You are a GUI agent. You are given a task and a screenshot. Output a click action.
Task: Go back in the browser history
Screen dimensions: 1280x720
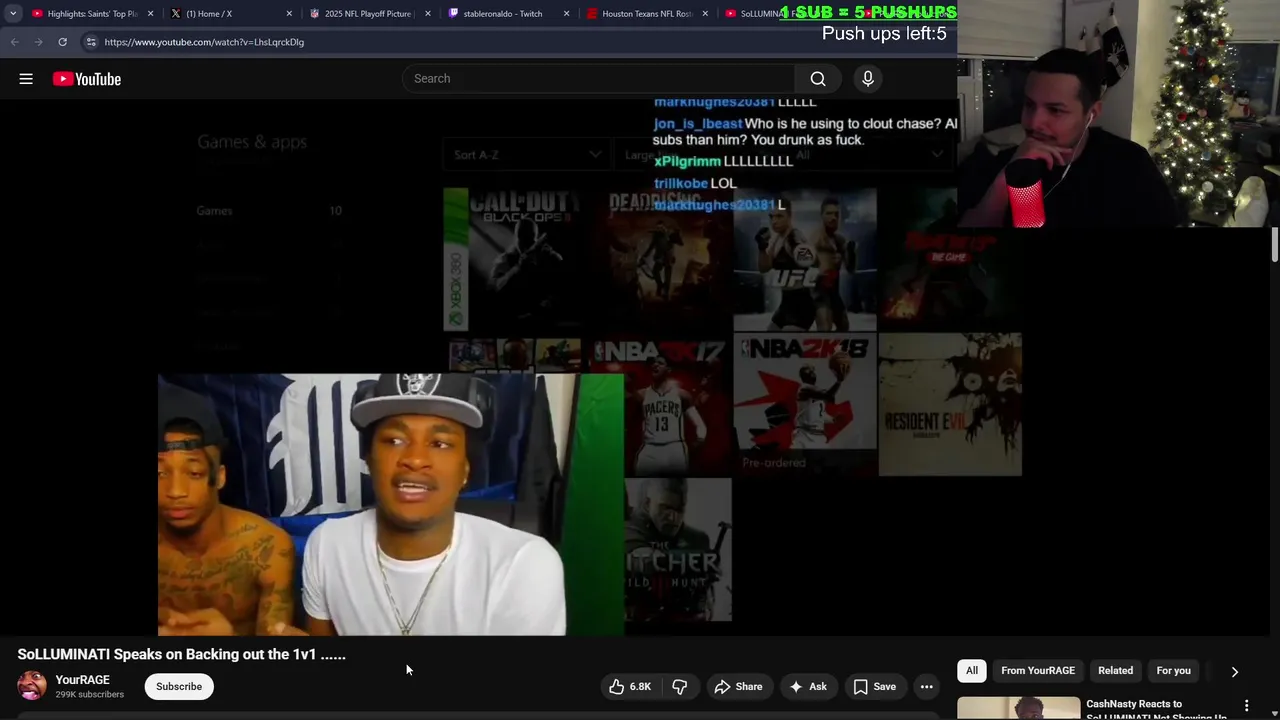click(x=14, y=42)
